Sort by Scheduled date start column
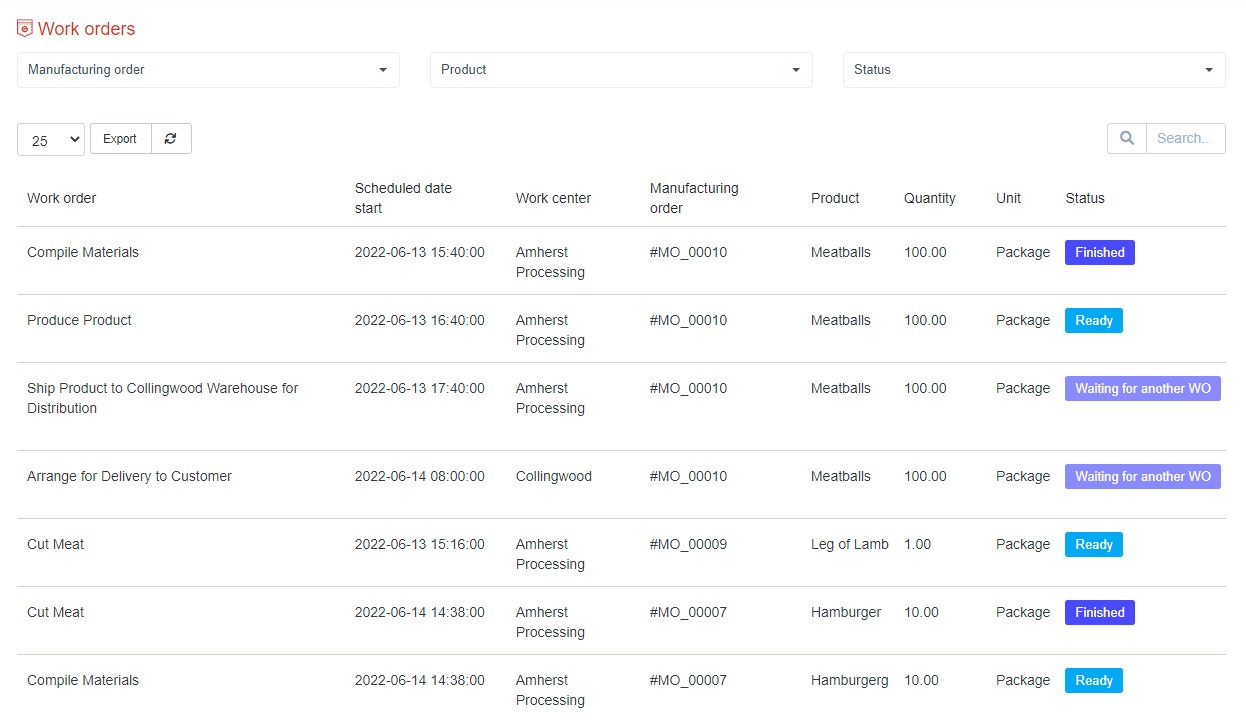This screenshot has height=722, width=1246. [x=403, y=198]
